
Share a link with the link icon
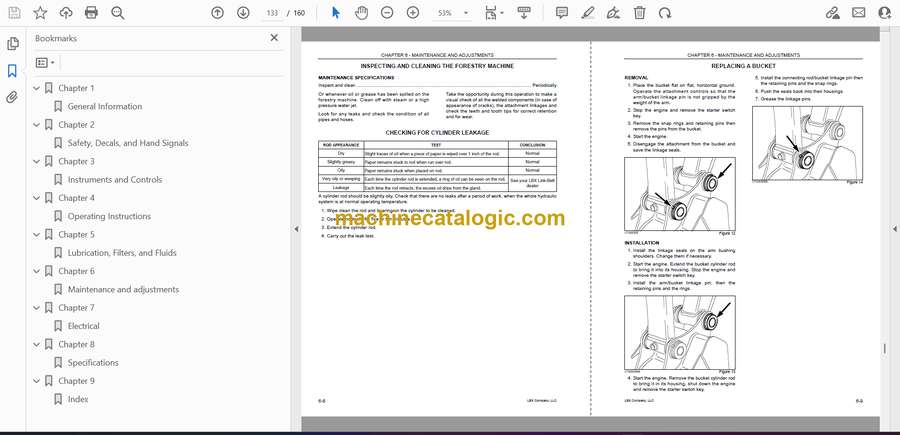tap(832, 13)
